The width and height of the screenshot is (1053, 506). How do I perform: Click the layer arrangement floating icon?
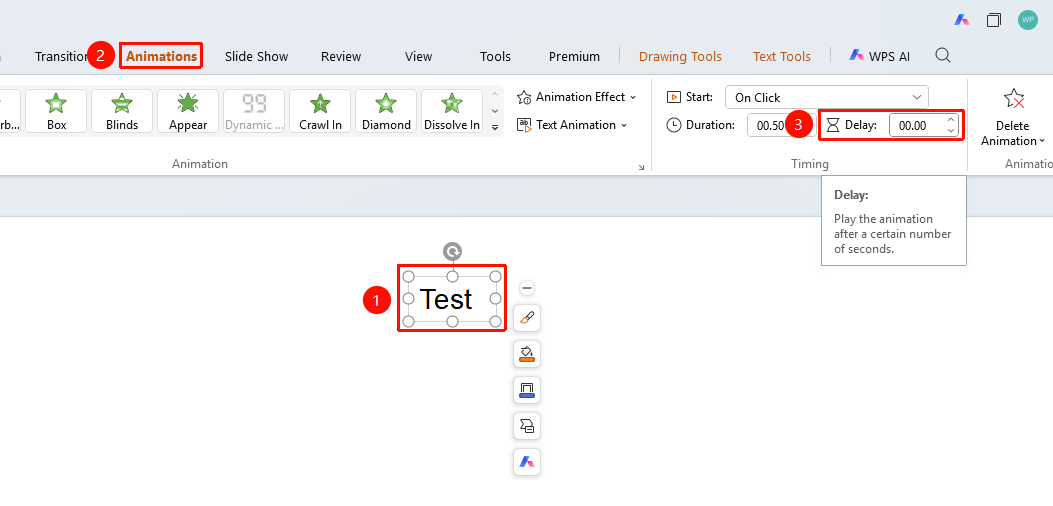point(527,426)
